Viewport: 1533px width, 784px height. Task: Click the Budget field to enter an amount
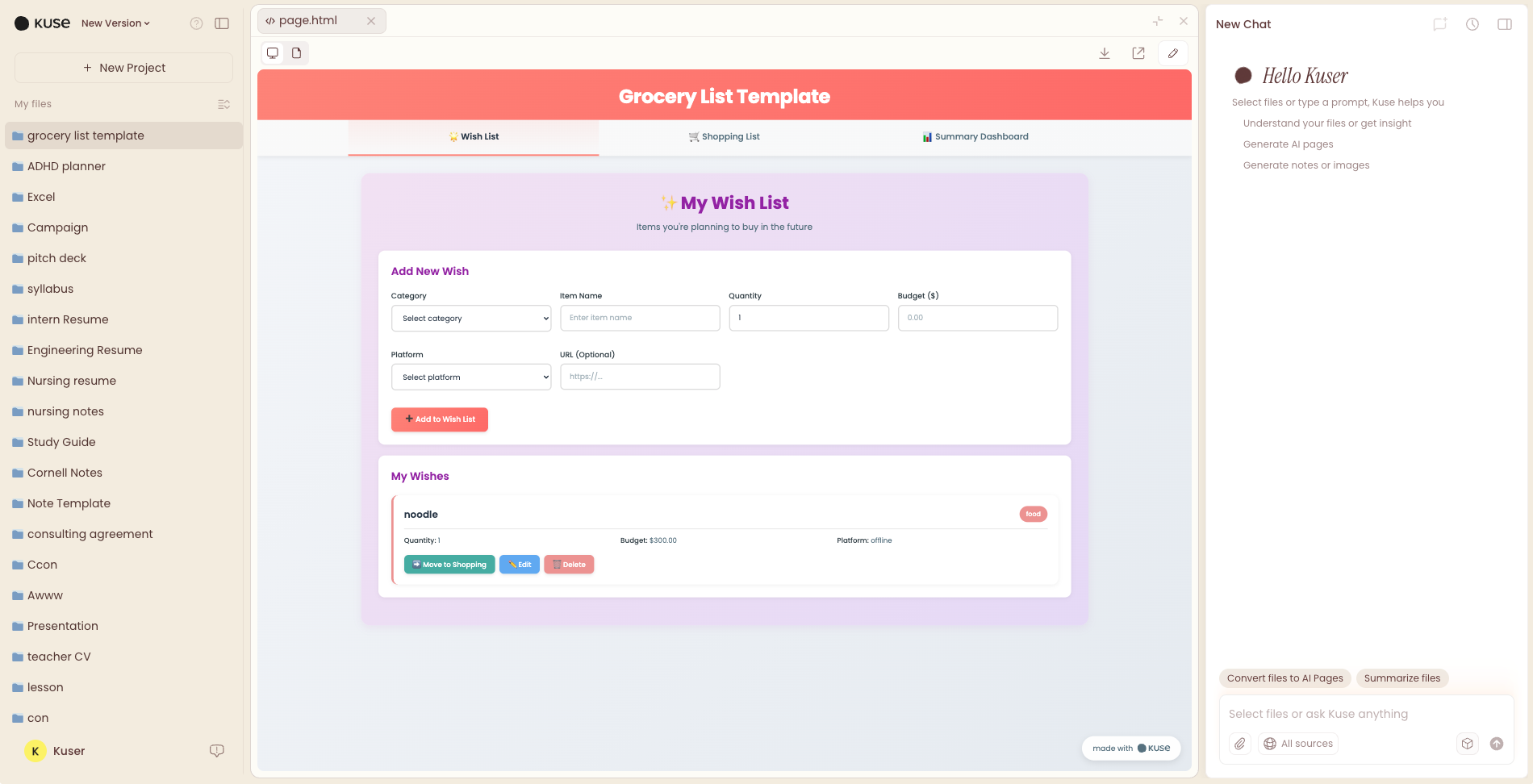pos(978,318)
